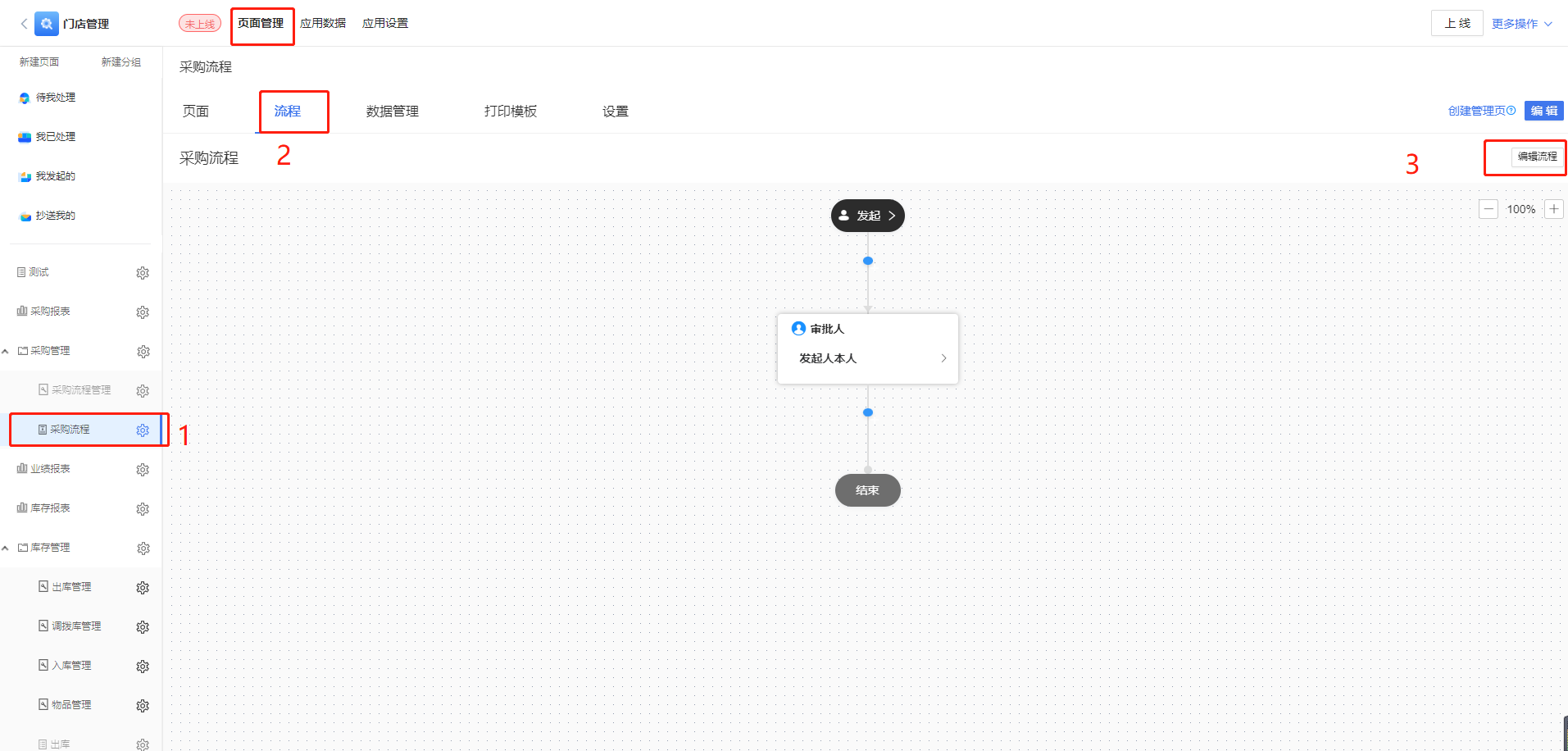Open settings gear for 测试
The height and width of the screenshot is (751, 1568).
(x=143, y=273)
